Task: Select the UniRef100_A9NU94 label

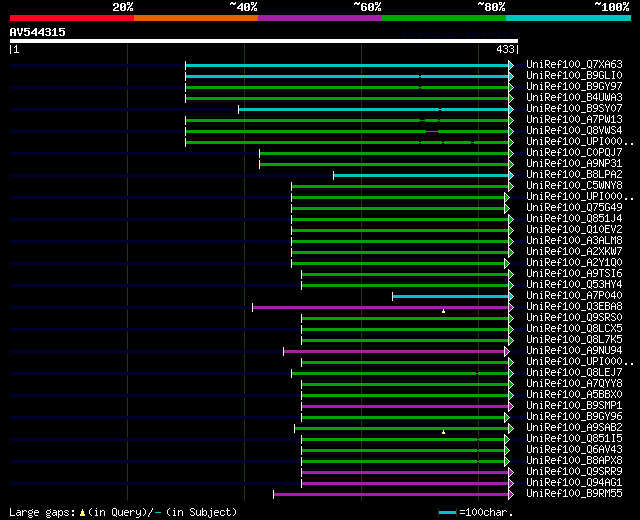Action: tap(574, 351)
